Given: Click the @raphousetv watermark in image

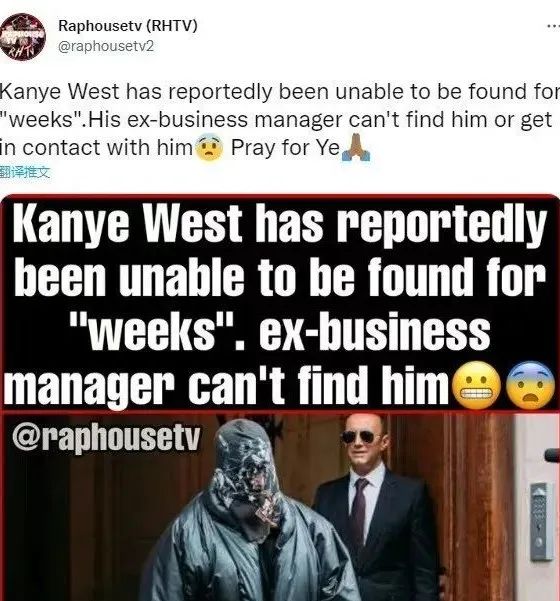Looking at the screenshot, I should 106,437.
